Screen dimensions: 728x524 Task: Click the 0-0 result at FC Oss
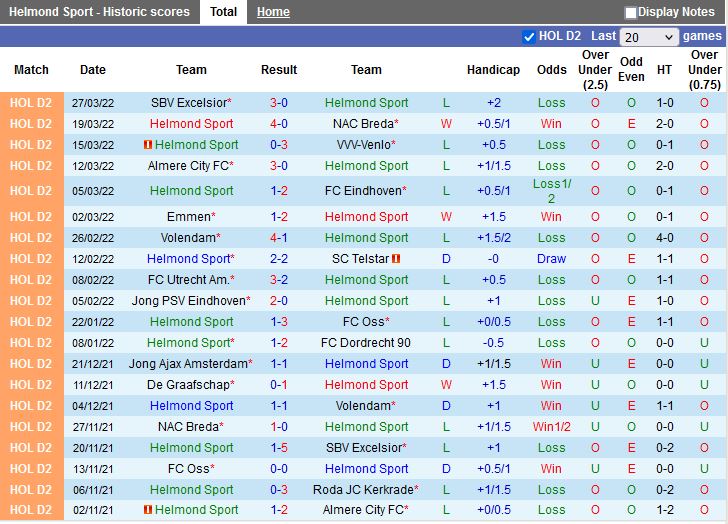(279, 469)
